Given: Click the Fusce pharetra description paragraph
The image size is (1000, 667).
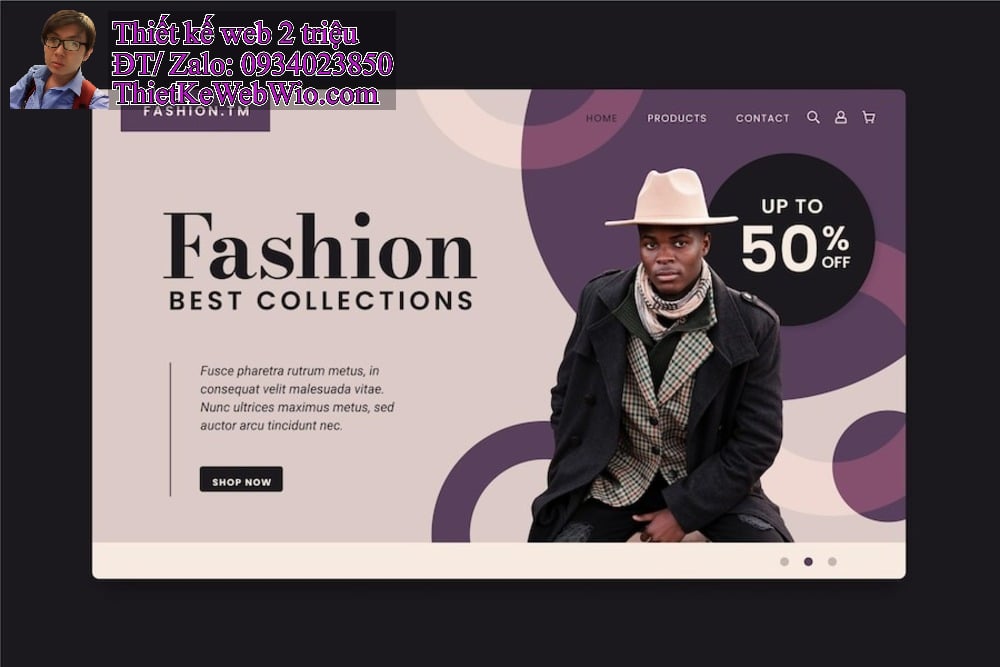Looking at the screenshot, I should [x=297, y=398].
